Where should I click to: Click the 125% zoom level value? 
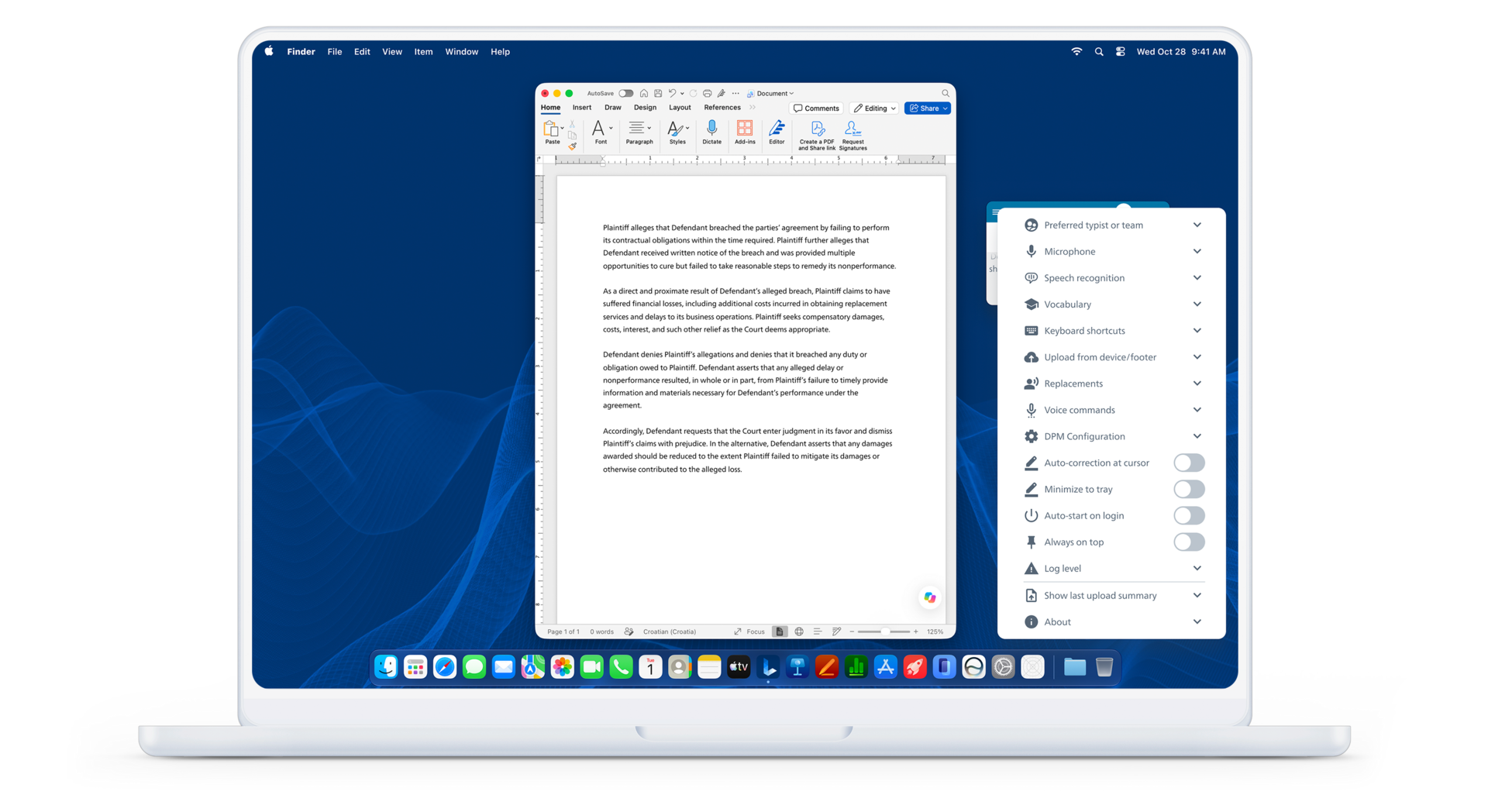pos(935,631)
